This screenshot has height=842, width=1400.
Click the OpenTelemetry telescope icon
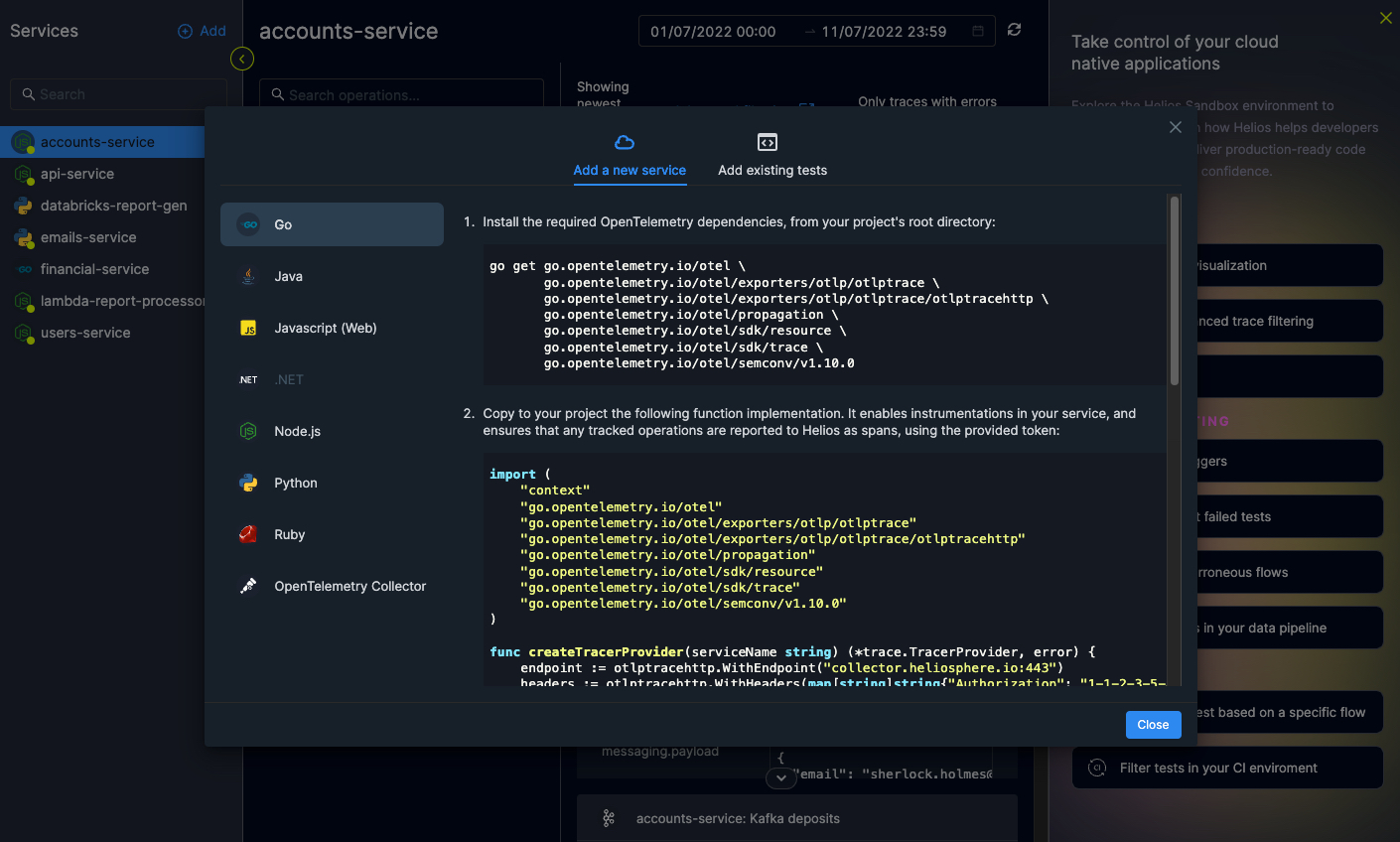[x=248, y=586]
